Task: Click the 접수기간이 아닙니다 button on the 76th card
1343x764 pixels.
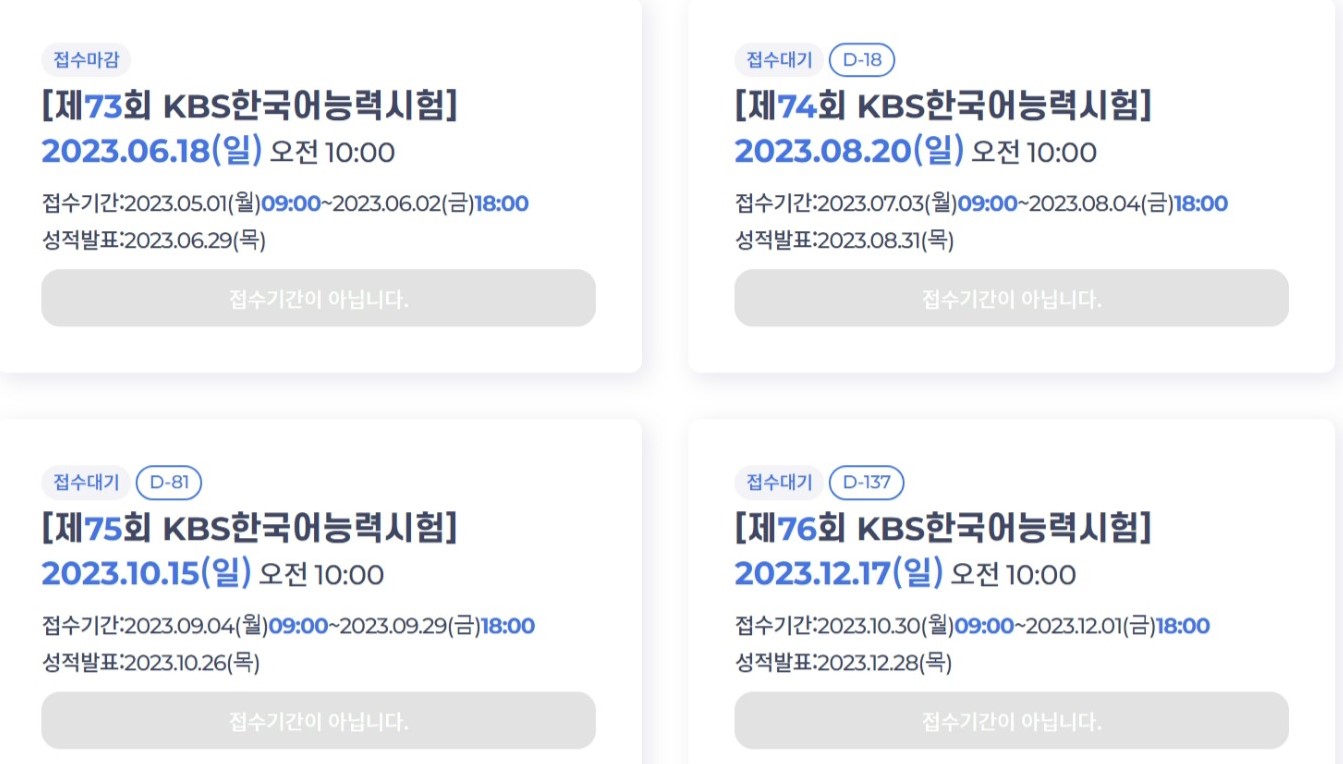Action: tap(1012, 720)
